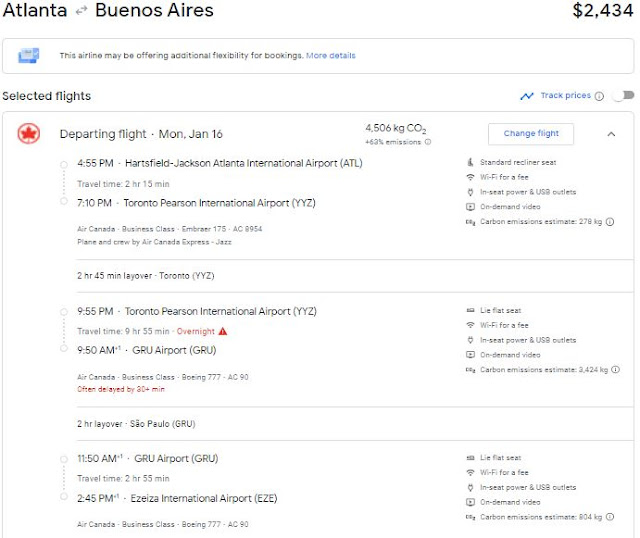Open info icon for 804 kg emissions
This screenshot has width=640, height=538.
(610, 517)
